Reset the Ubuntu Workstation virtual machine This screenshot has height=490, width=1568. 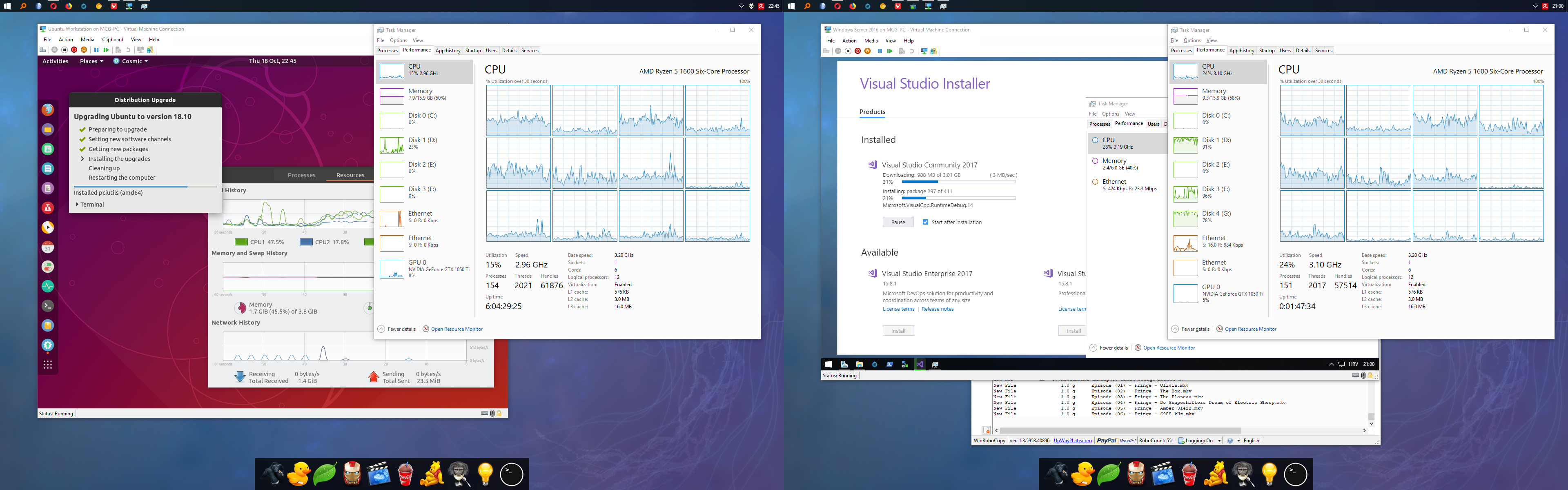point(107,50)
